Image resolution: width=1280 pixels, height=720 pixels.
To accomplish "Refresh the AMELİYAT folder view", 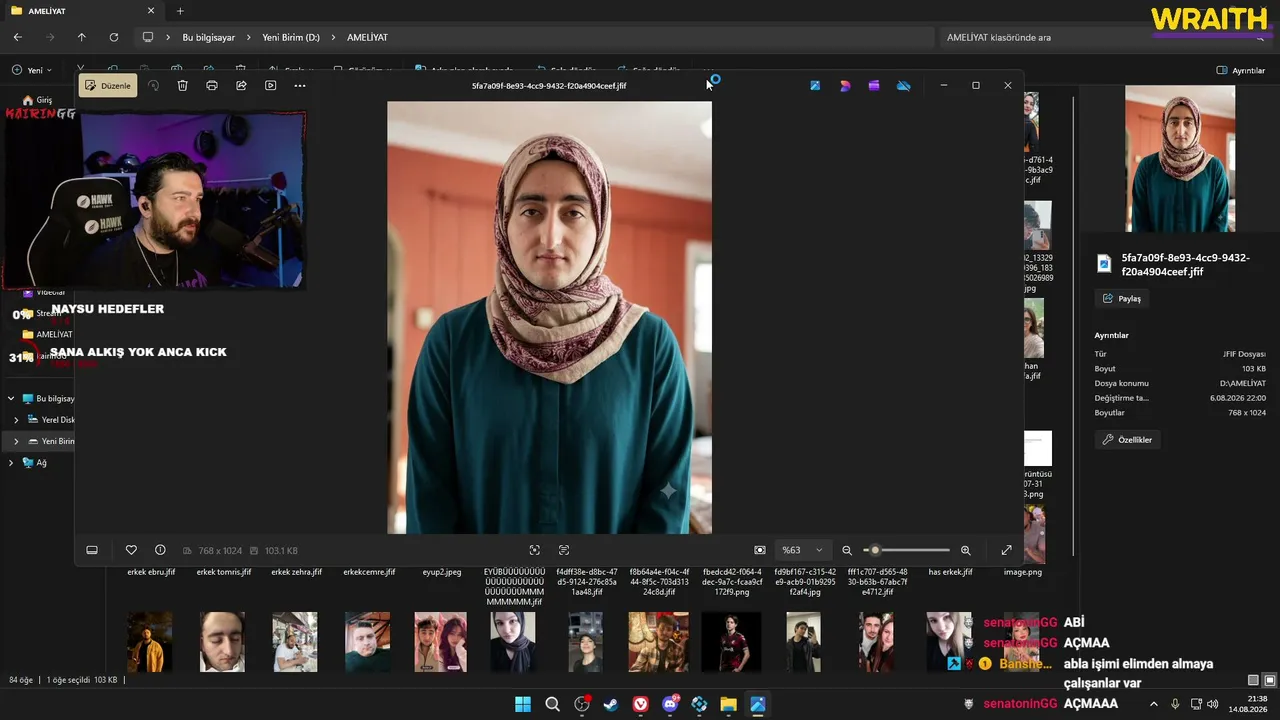I will (114, 37).
